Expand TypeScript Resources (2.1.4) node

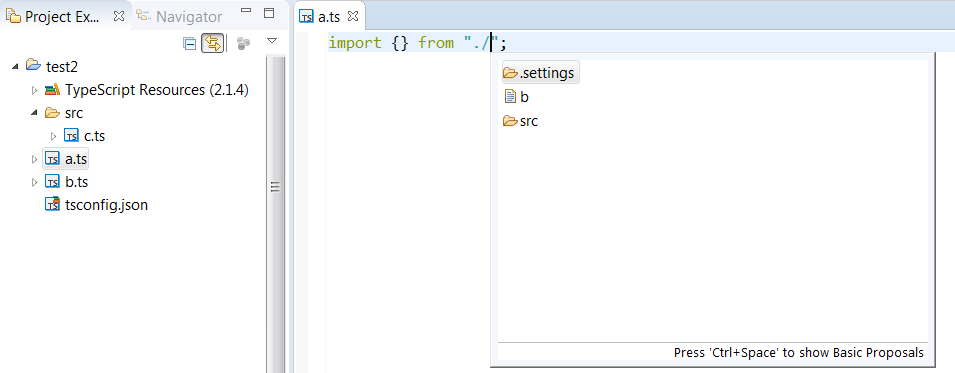[x=35, y=90]
